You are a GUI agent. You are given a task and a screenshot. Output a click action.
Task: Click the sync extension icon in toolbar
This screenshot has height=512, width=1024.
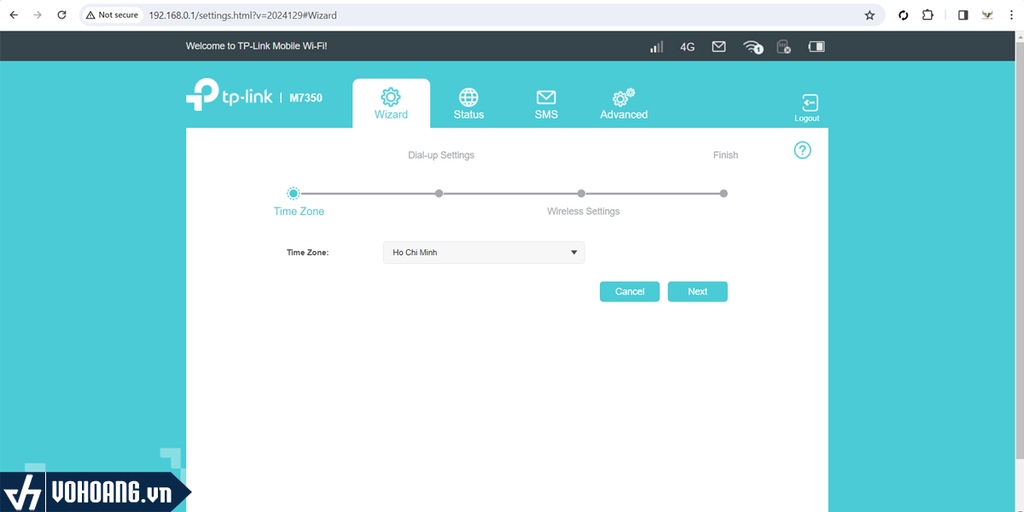pyautogui.click(x=903, y=15)
